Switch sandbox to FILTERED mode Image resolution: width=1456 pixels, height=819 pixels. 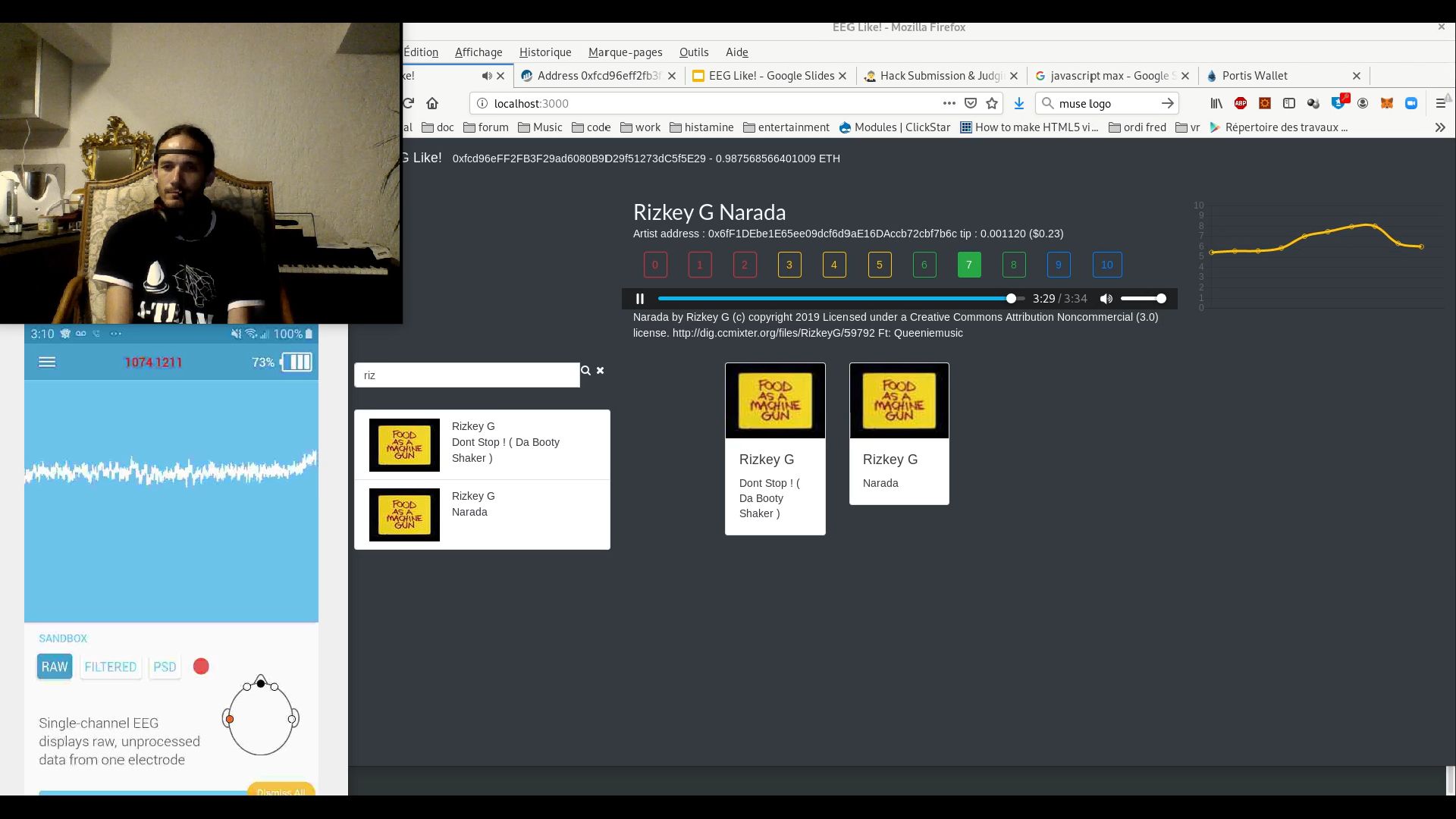111,667
